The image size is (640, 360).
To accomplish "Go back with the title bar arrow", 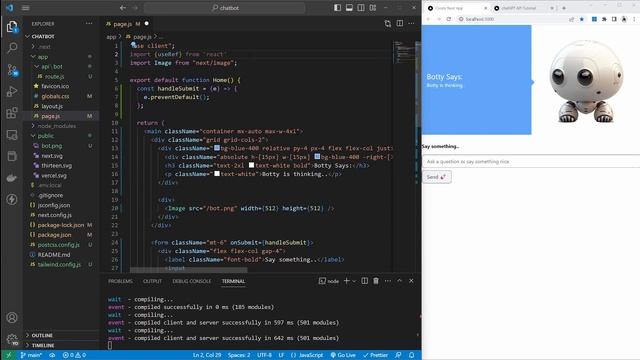I will click(x=122, y=8).
